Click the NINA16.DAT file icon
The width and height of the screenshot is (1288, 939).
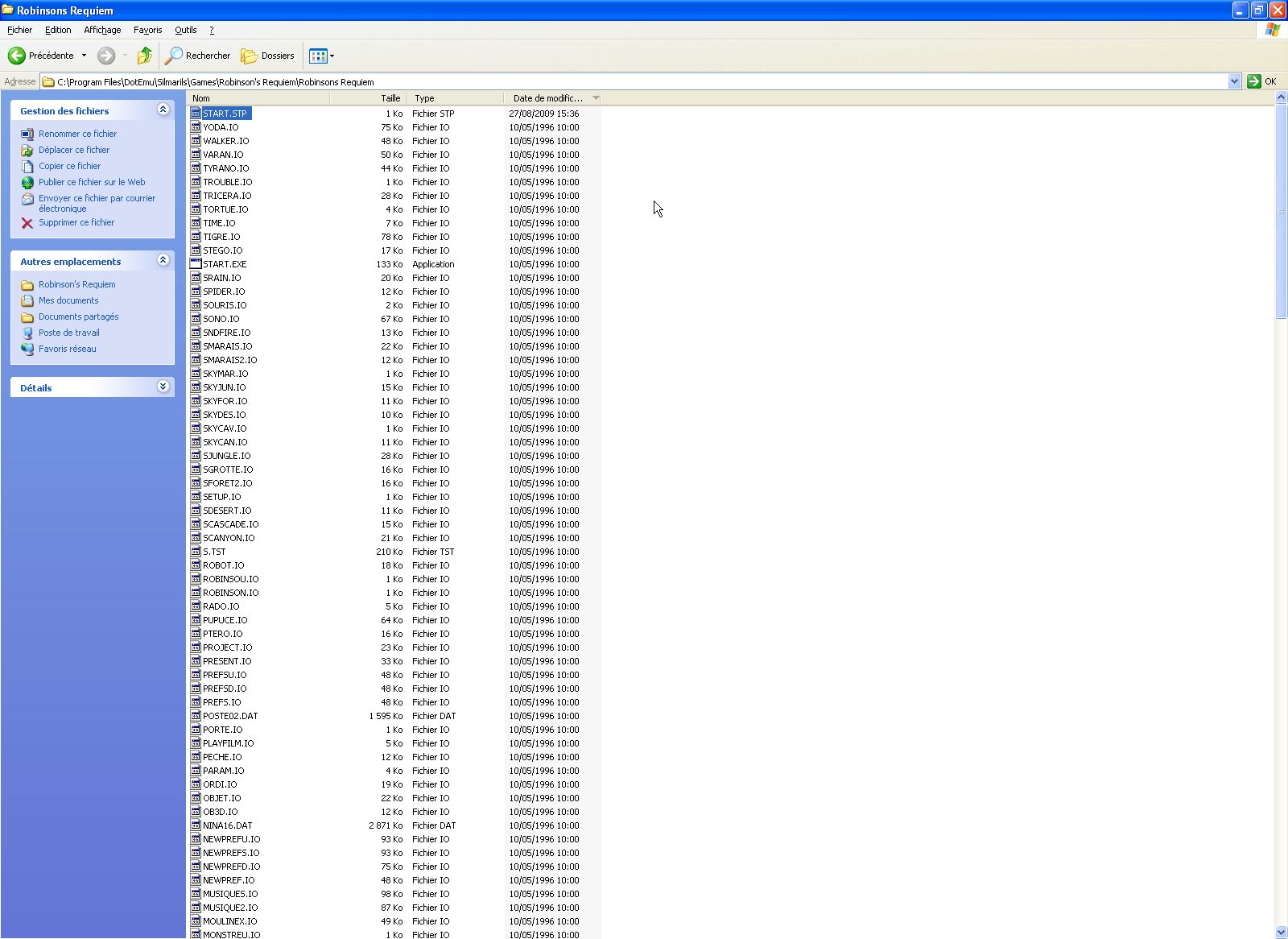pos(196,825)
